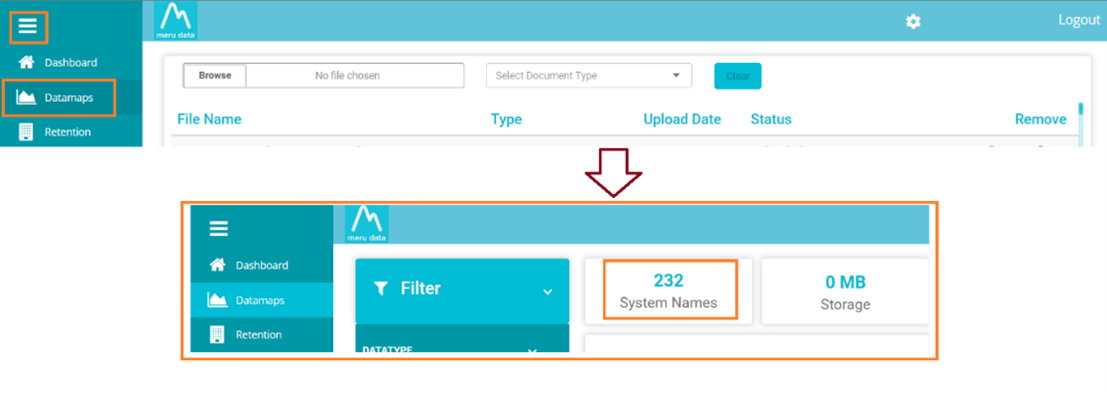Screen dimensions: 1107x399
Task: Click the Meru Data logo in lower screenshot
Action: point(366,225)
